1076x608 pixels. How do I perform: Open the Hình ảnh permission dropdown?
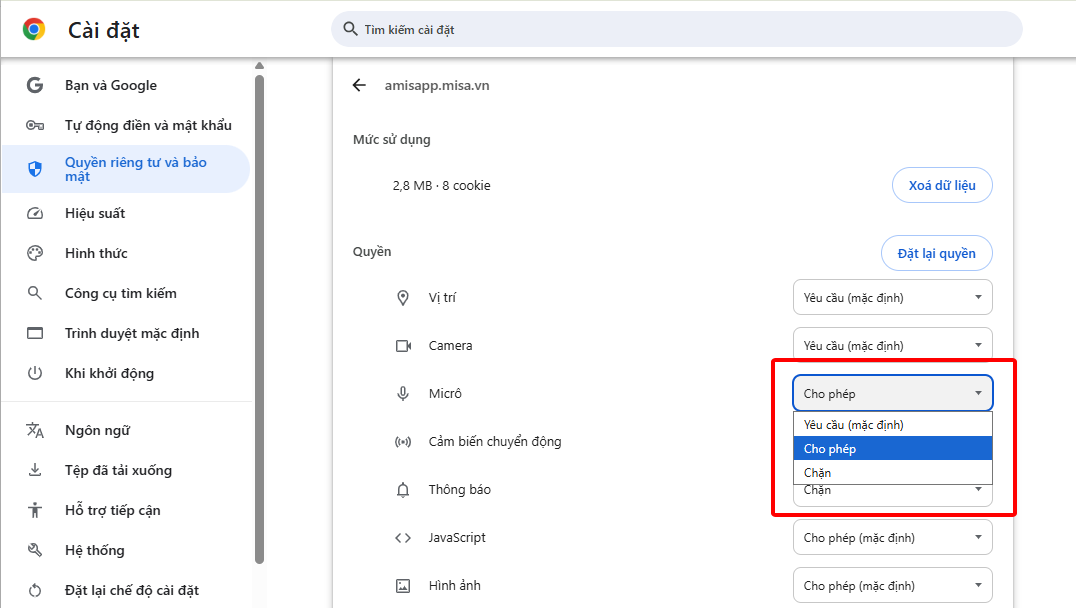(x=893, y=585)
